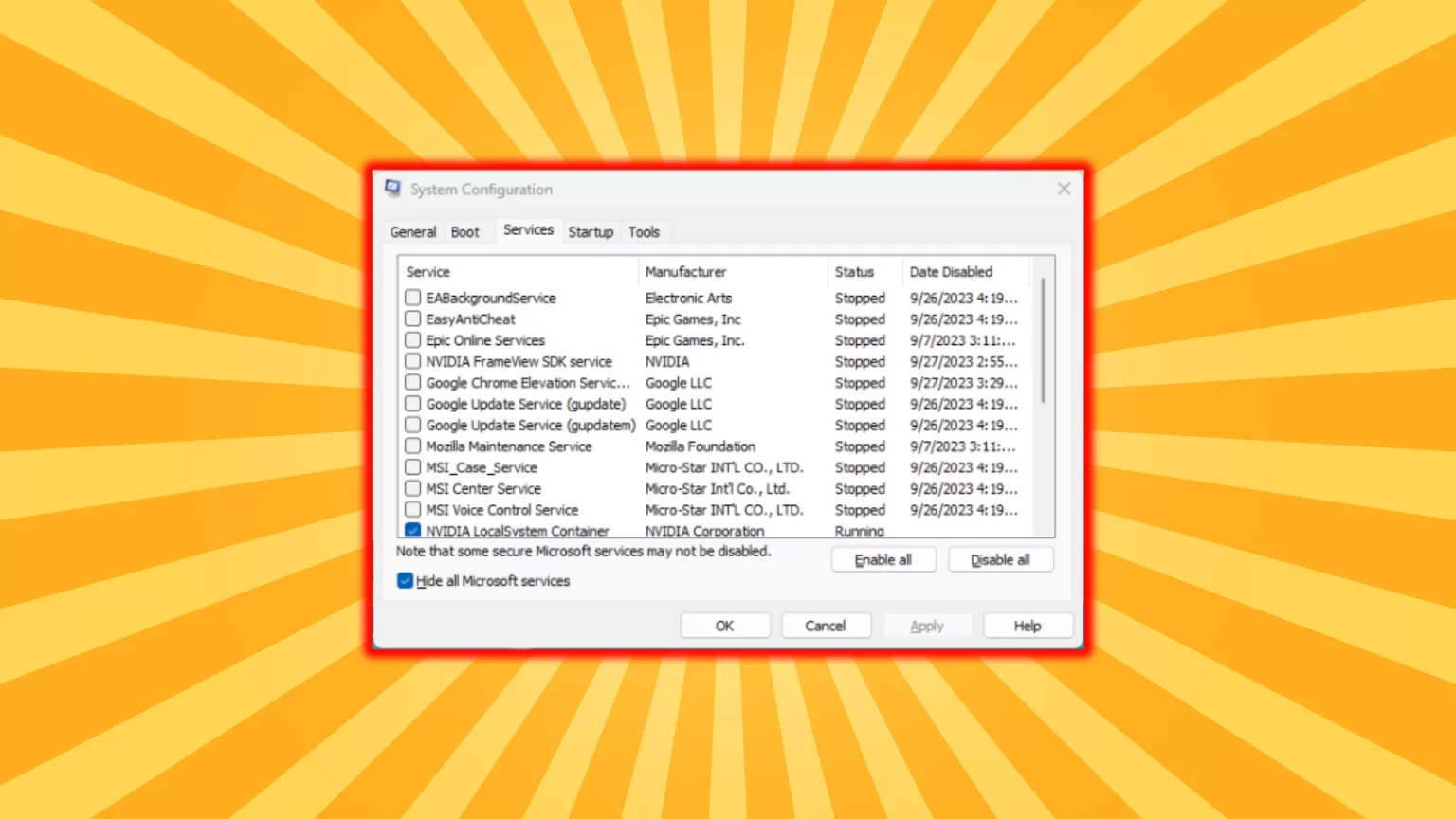Viewport: 1456px width, 819px height.
Task: Check Google Update Service (gupdate) checkbox
Action: 412,404
